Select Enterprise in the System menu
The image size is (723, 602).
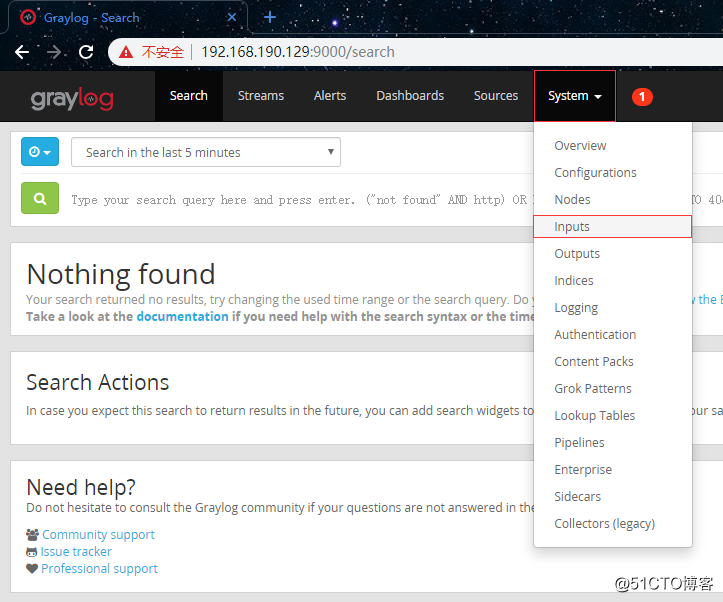click(x=613, y=470)
